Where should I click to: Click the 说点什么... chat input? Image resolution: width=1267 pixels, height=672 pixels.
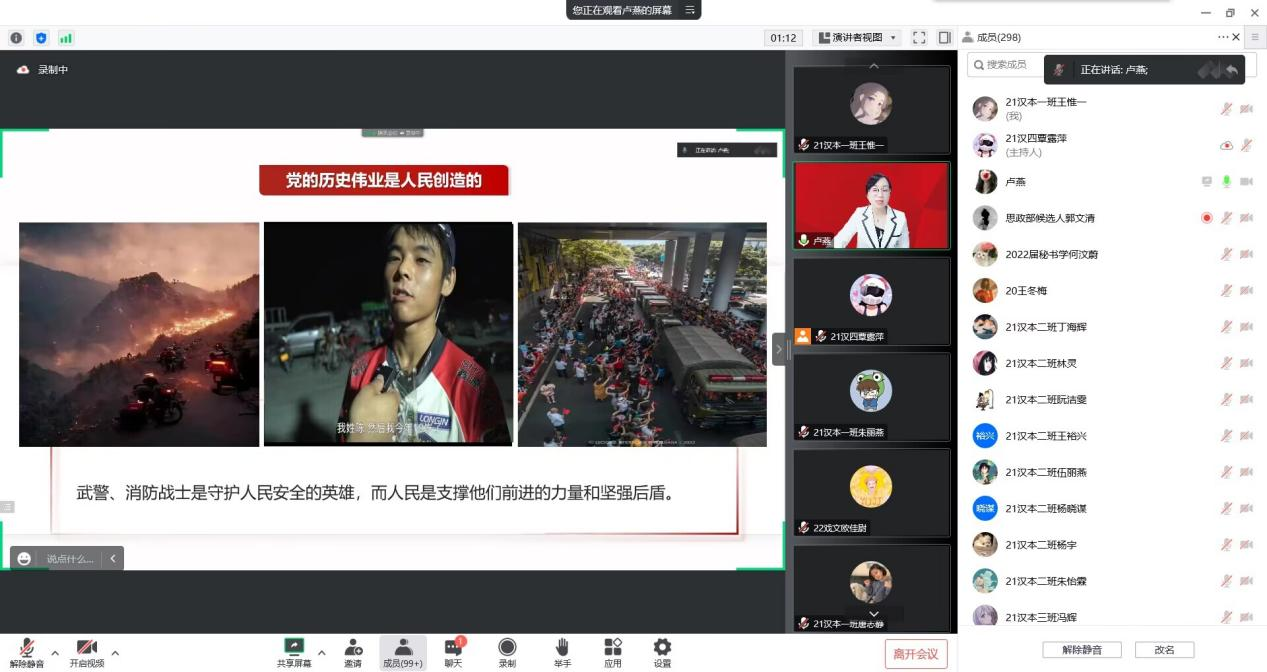pyautogui.click(x=70, y=558)
